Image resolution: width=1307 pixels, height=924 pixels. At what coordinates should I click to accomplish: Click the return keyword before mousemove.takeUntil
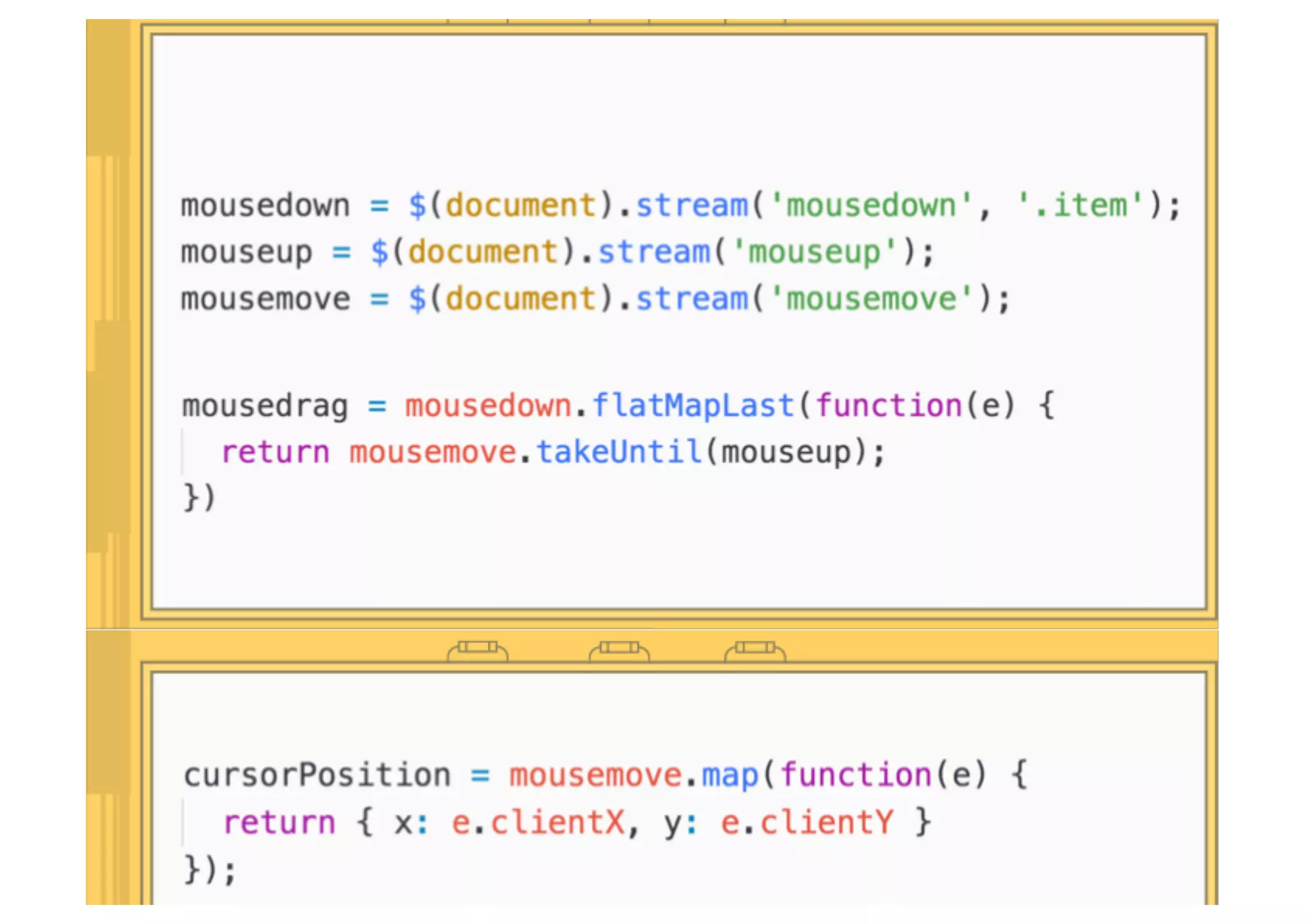click(x=275, y=452)
